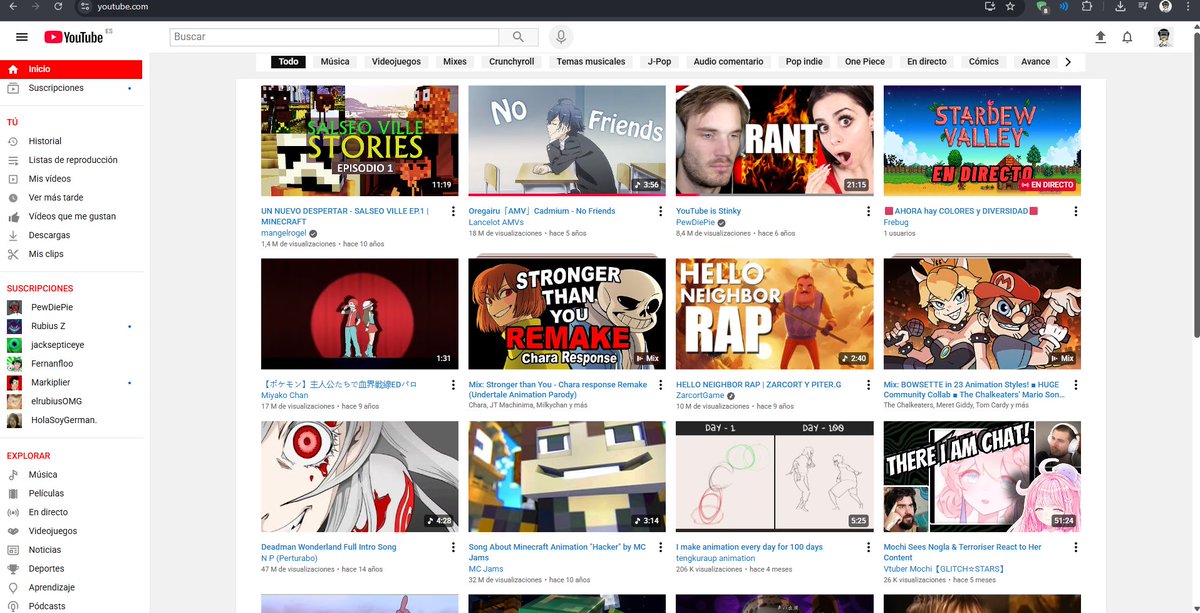Open more options for Stardew Valley stream

[1075, 212]
